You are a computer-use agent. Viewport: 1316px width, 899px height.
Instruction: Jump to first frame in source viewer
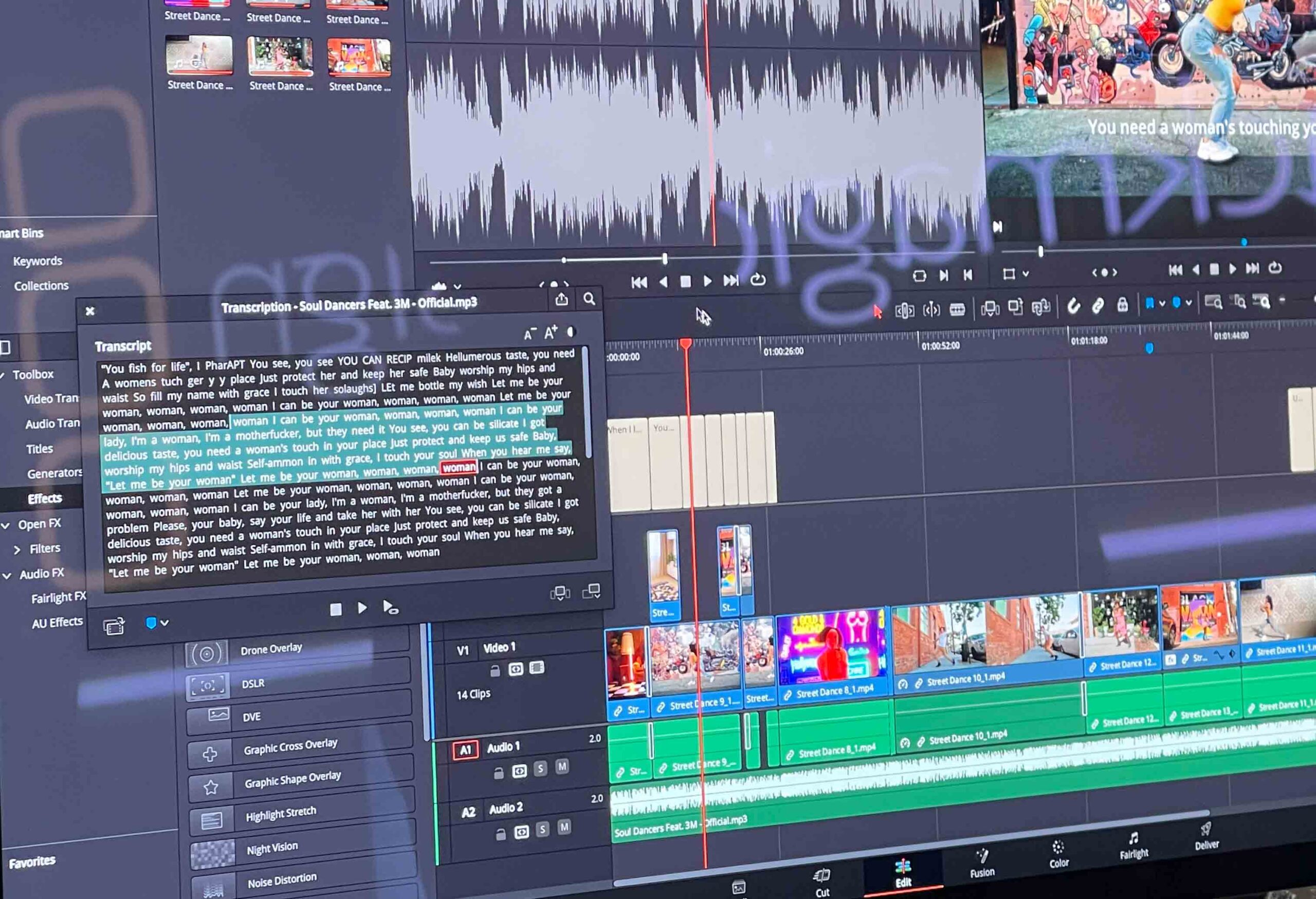coord(639,283)
